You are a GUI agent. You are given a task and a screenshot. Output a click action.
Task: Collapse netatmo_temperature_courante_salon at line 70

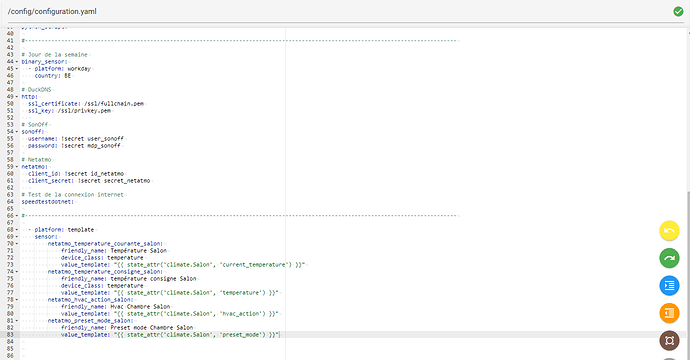point(17,244)
